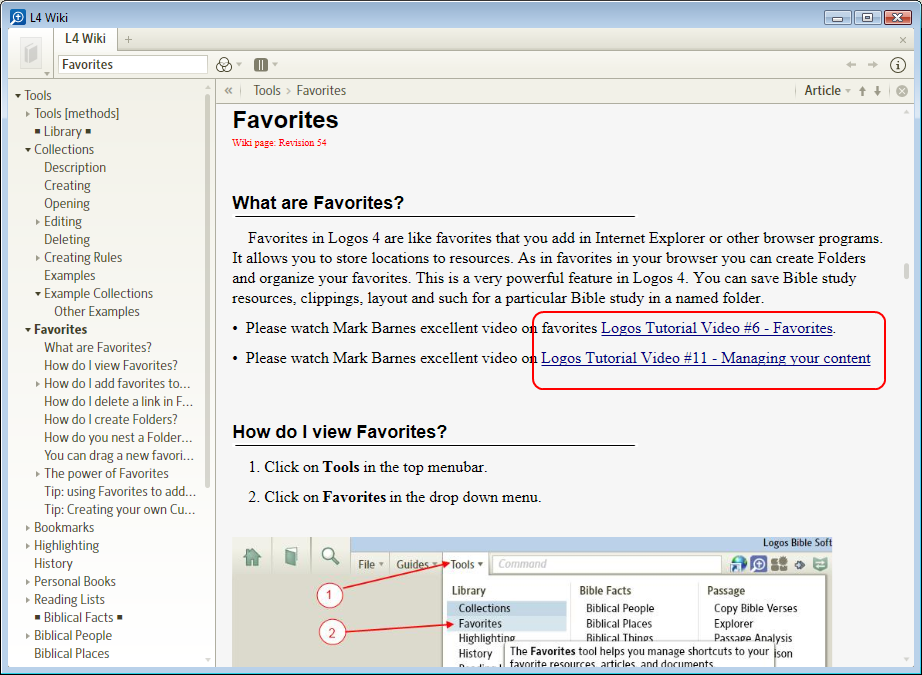The image size is (922, 675).
Task: Select Description under Collections
Action: point(75,168)
